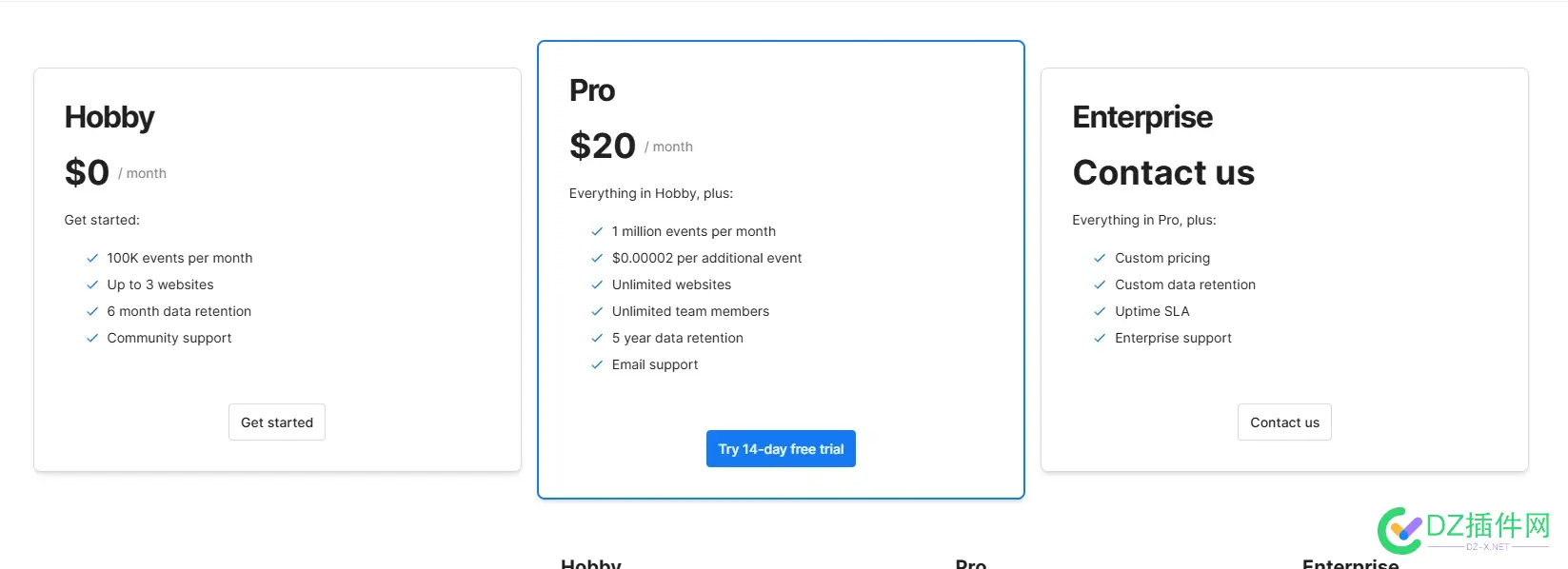This screenshot has height=569, width=1568.
Task: Click the $20 per month price
Action: pos(603,146)
